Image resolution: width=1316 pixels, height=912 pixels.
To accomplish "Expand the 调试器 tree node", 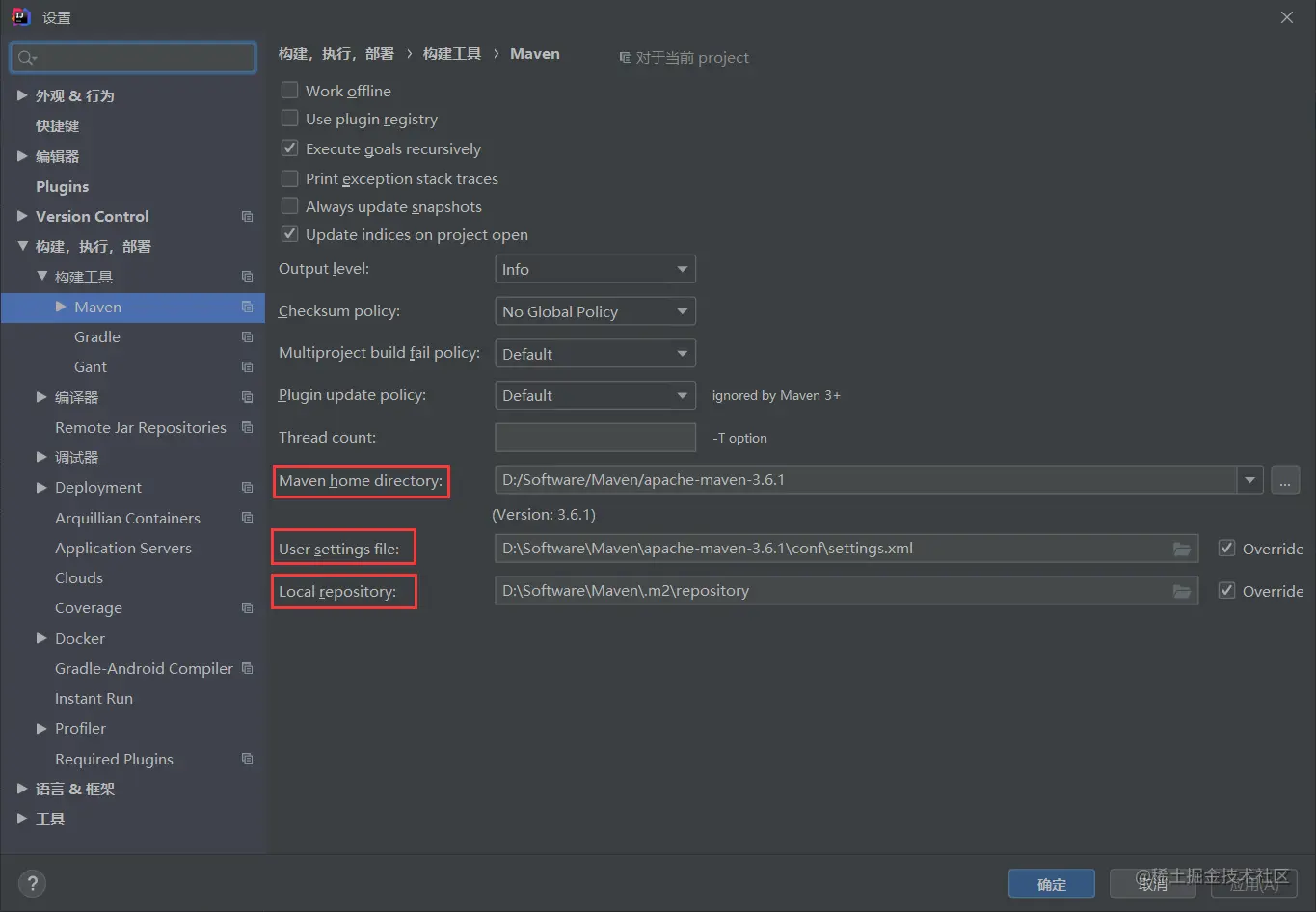I will coord(41,457).
